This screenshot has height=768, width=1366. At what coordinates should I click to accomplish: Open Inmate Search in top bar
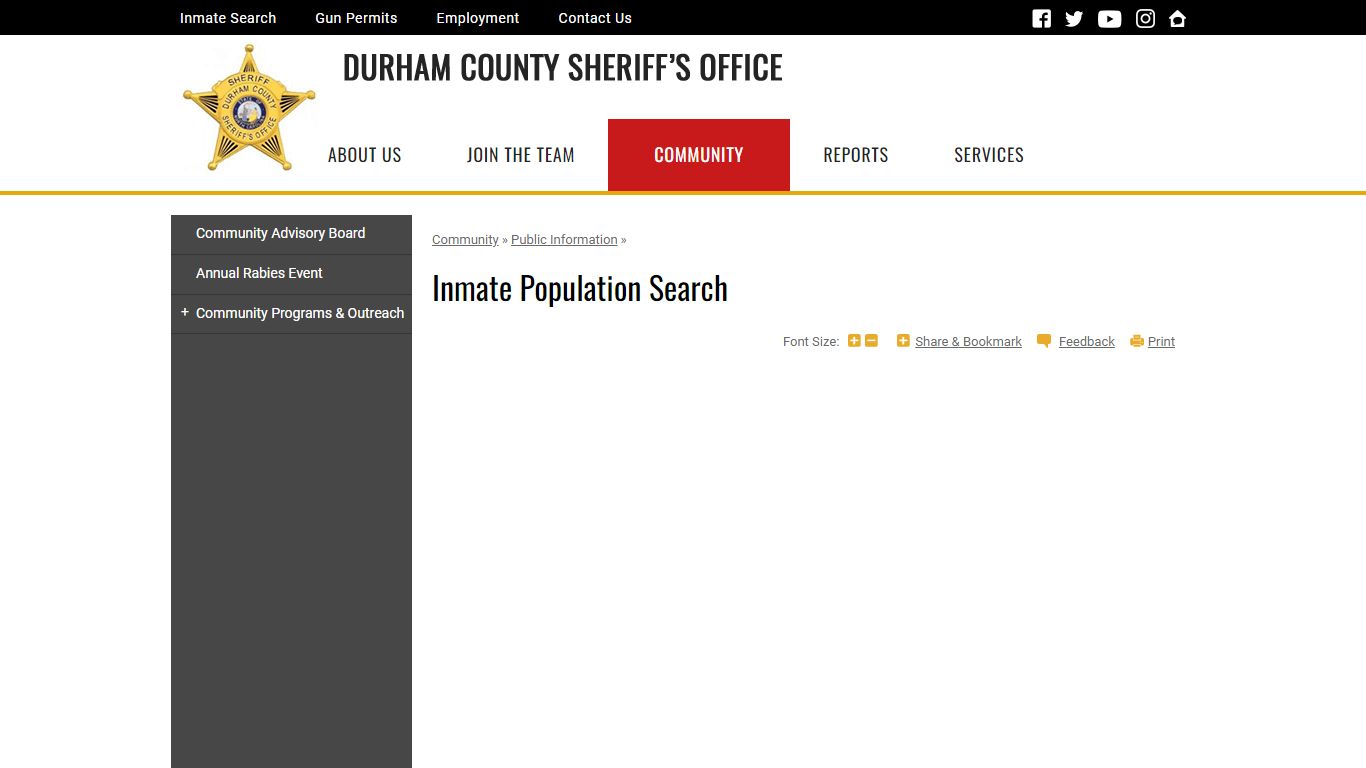[x=228, y=18]
